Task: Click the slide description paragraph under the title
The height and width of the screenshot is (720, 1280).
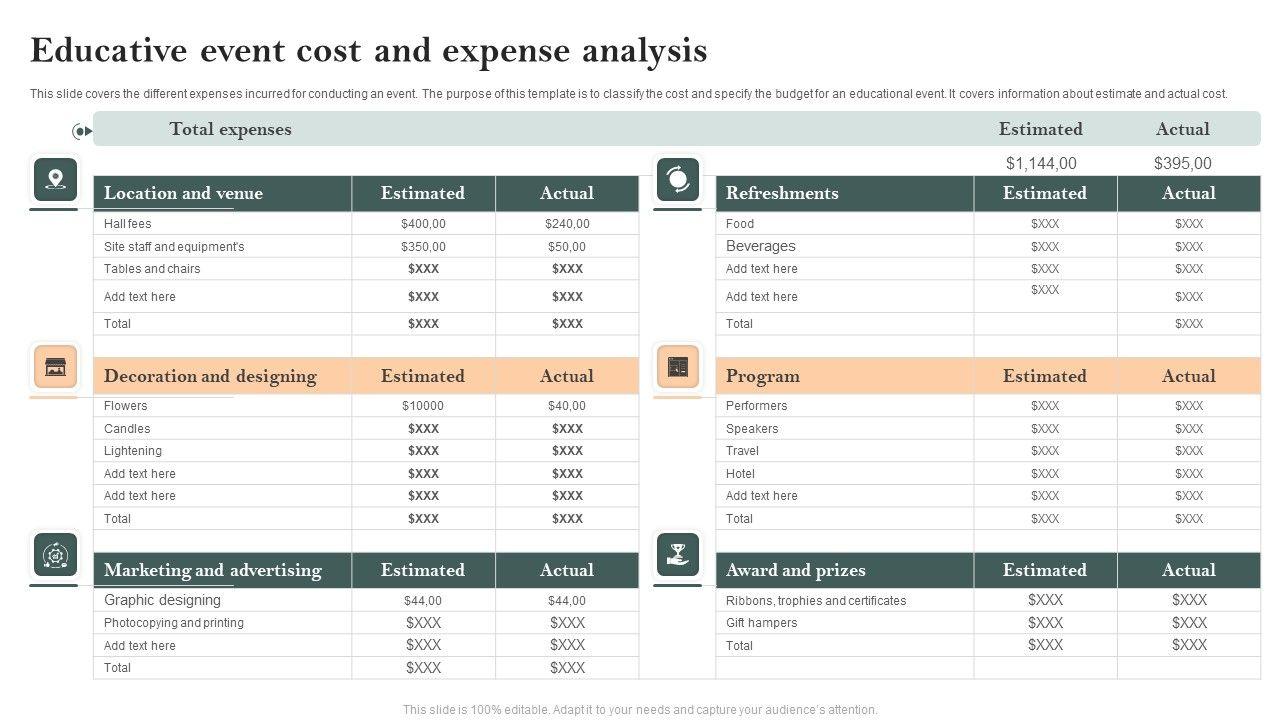Action: [629, 94]
